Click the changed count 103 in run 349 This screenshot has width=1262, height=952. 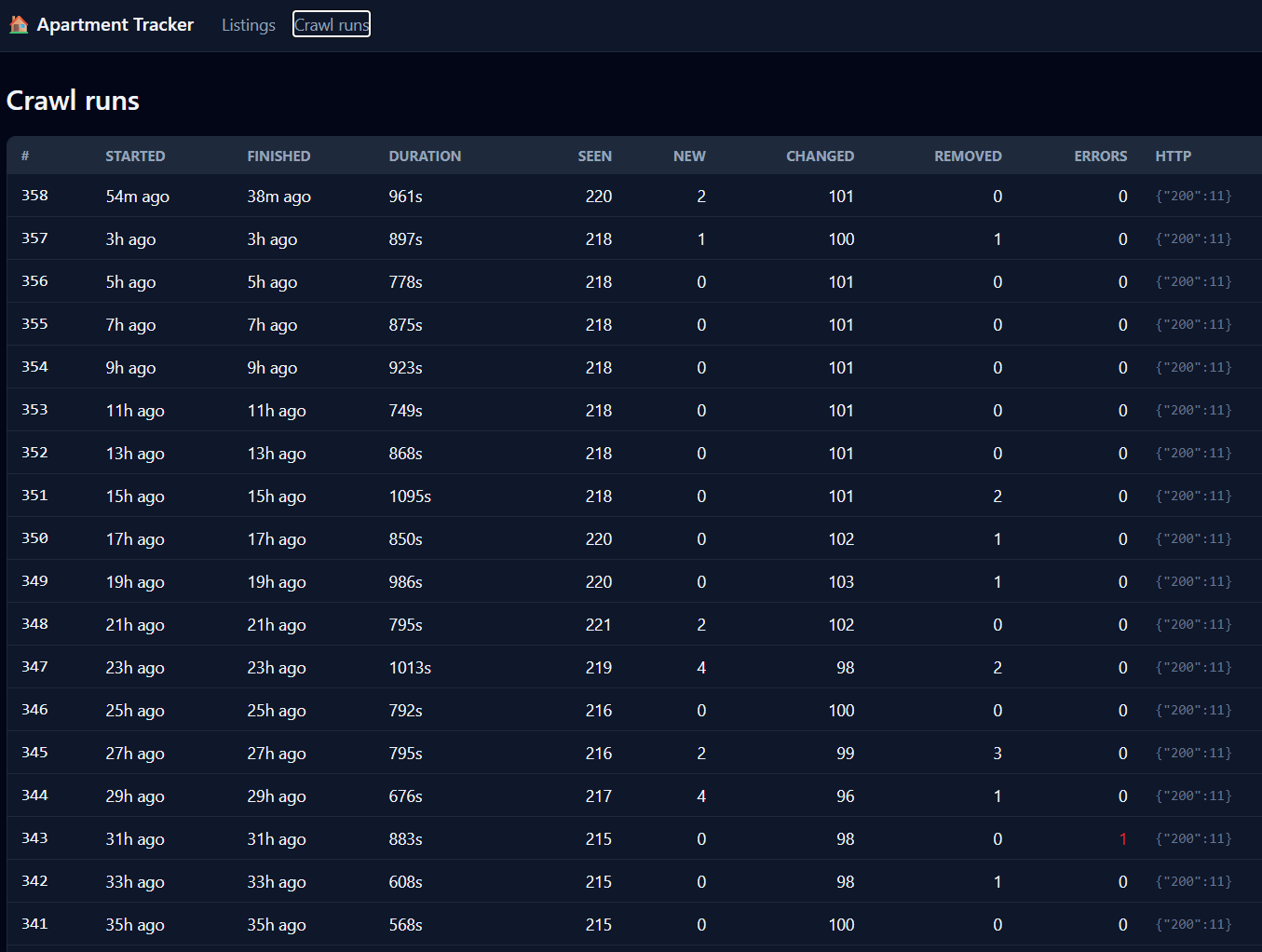click(x=841, y=582)
